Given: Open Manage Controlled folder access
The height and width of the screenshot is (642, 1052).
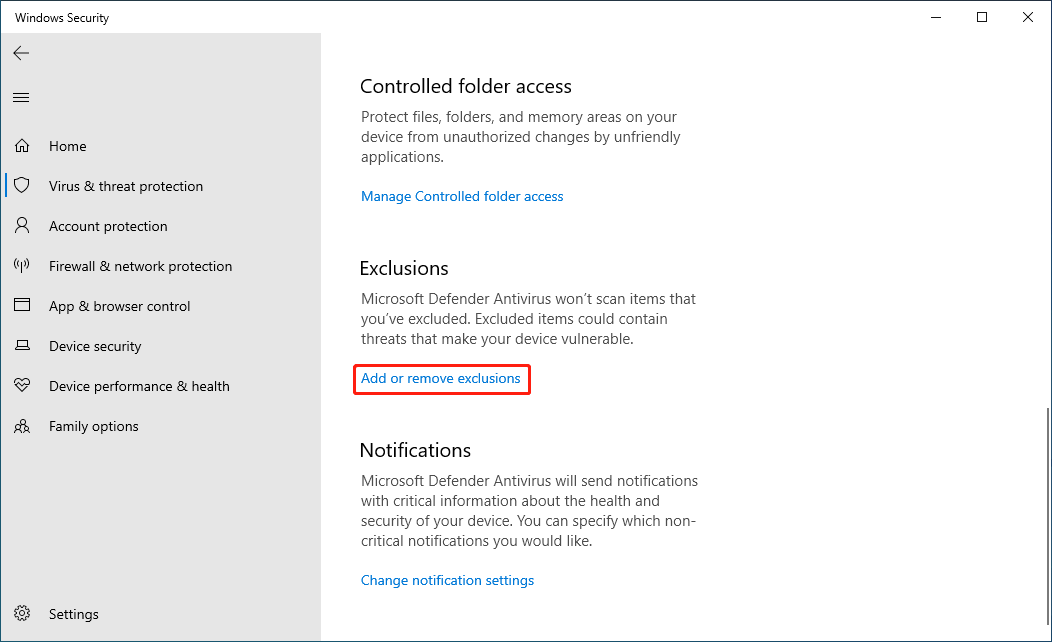Looking at the screenshot, I should (x=462, y=196).
